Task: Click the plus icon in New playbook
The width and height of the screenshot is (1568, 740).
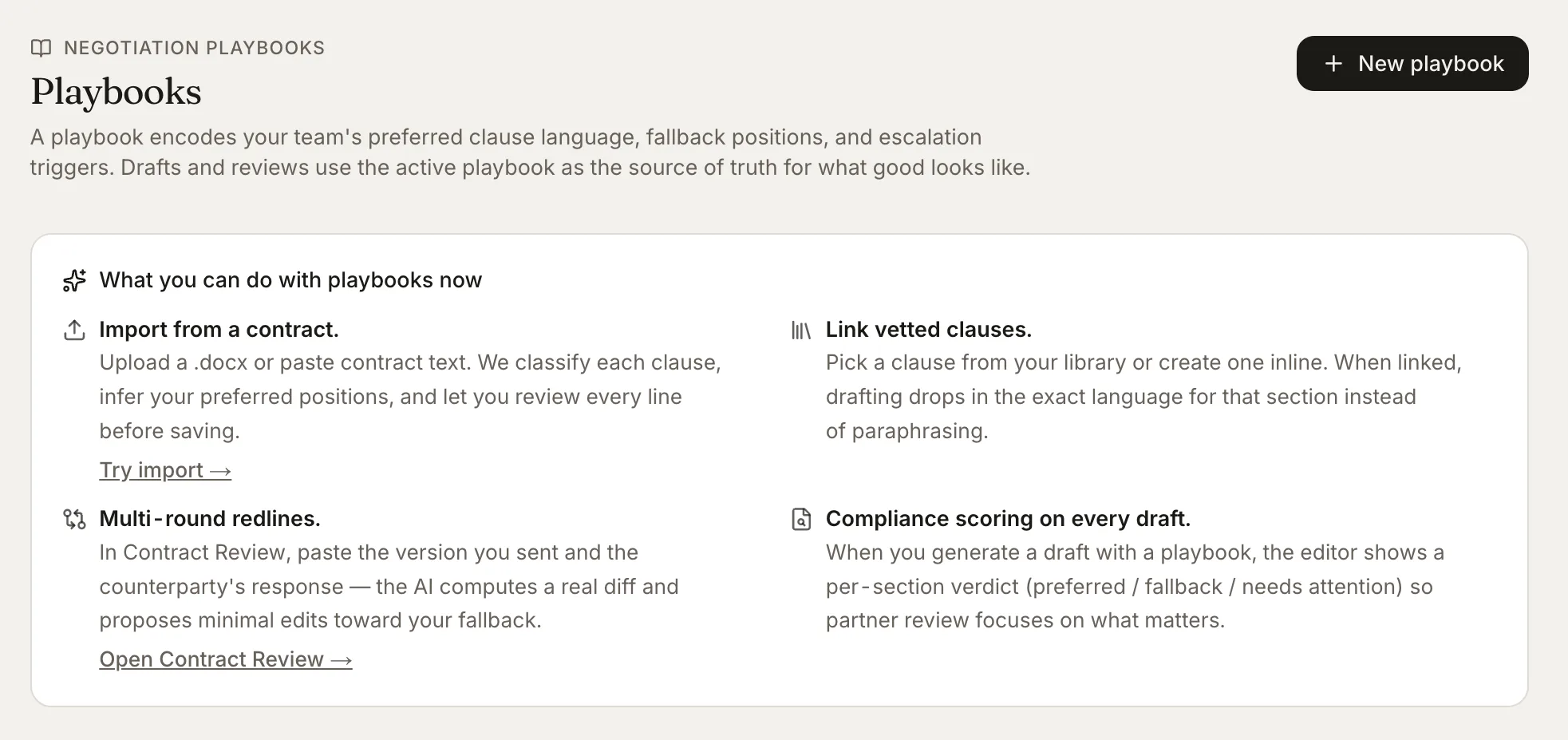Action: point(1333,64)
